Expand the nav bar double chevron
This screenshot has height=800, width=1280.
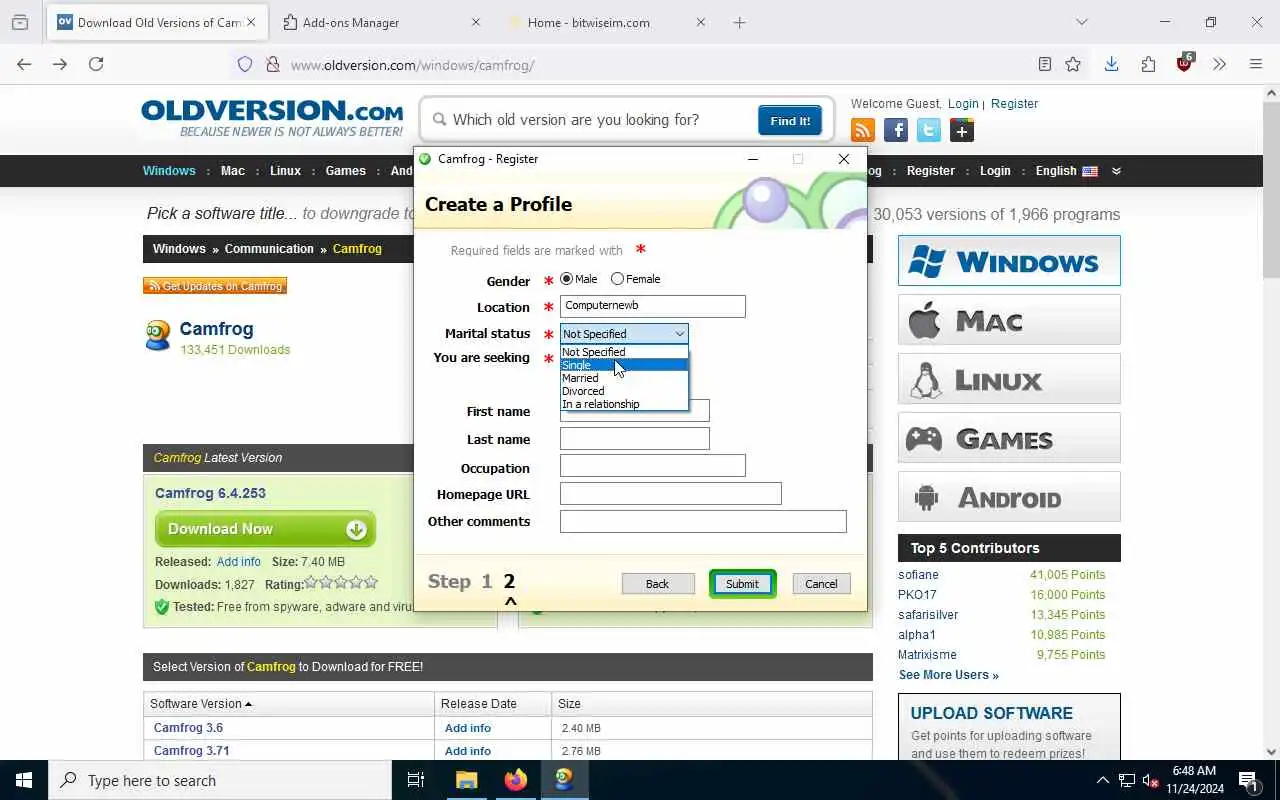(1116, 171)
